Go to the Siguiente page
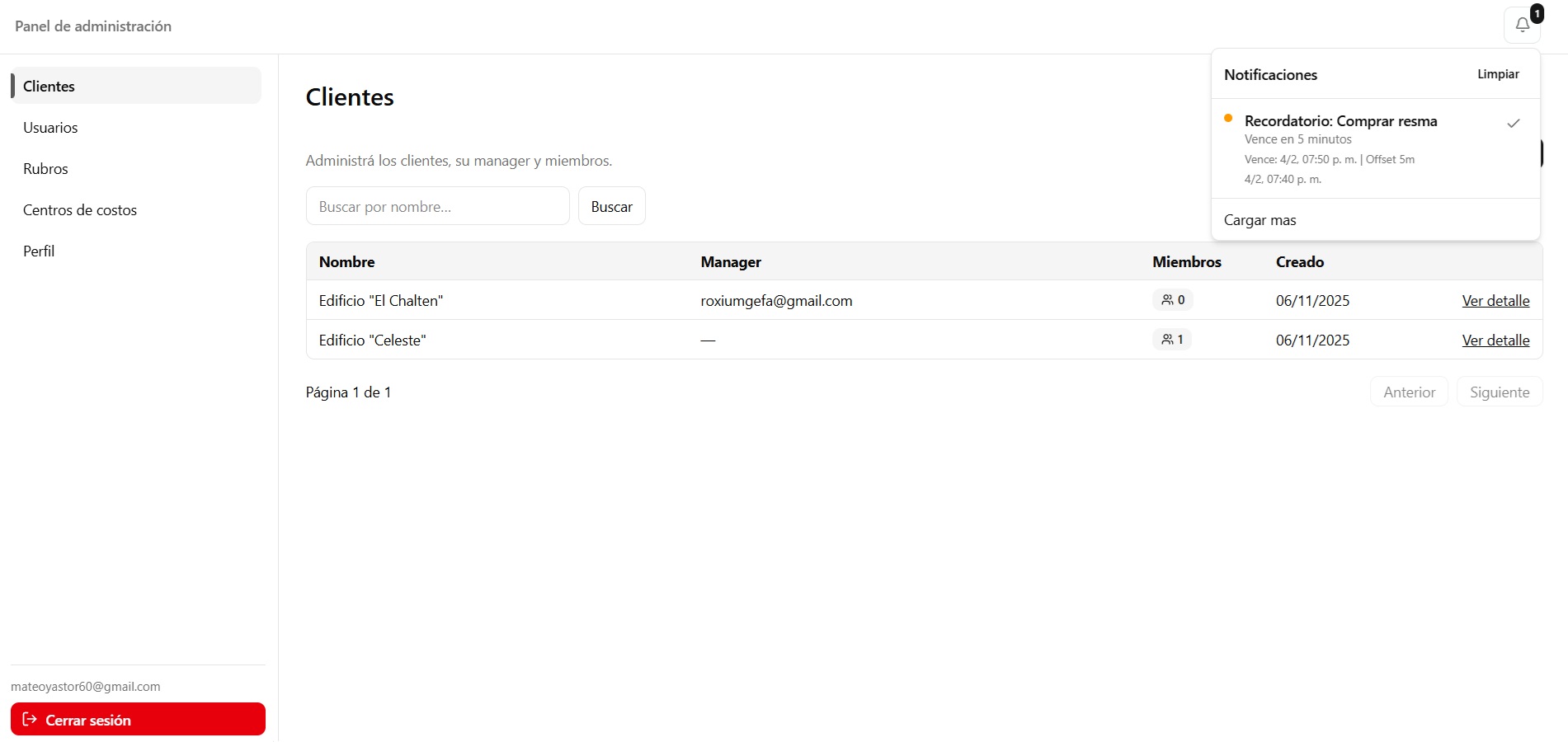Viewport: 1568px width, 742px height. (1499, 392)
